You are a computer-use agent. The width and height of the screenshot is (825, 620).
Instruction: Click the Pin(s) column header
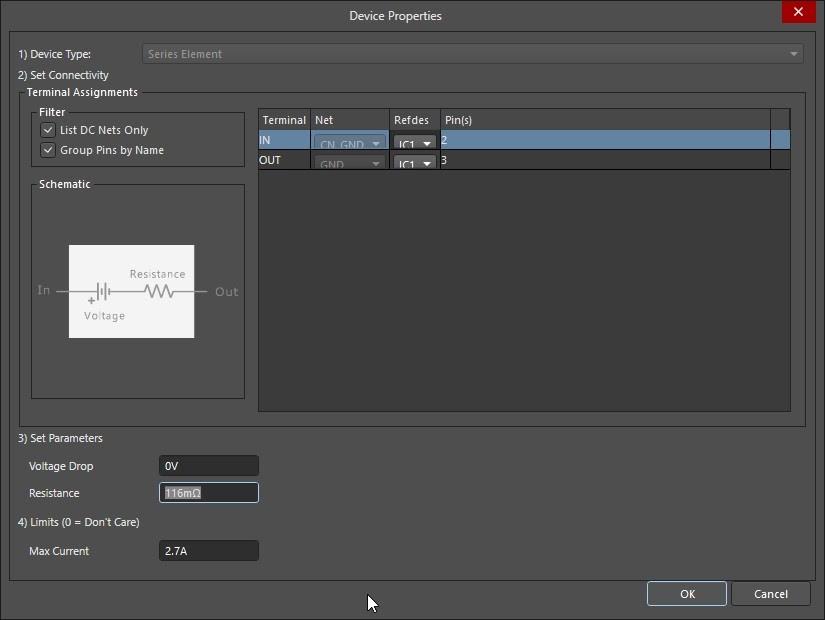605,120
